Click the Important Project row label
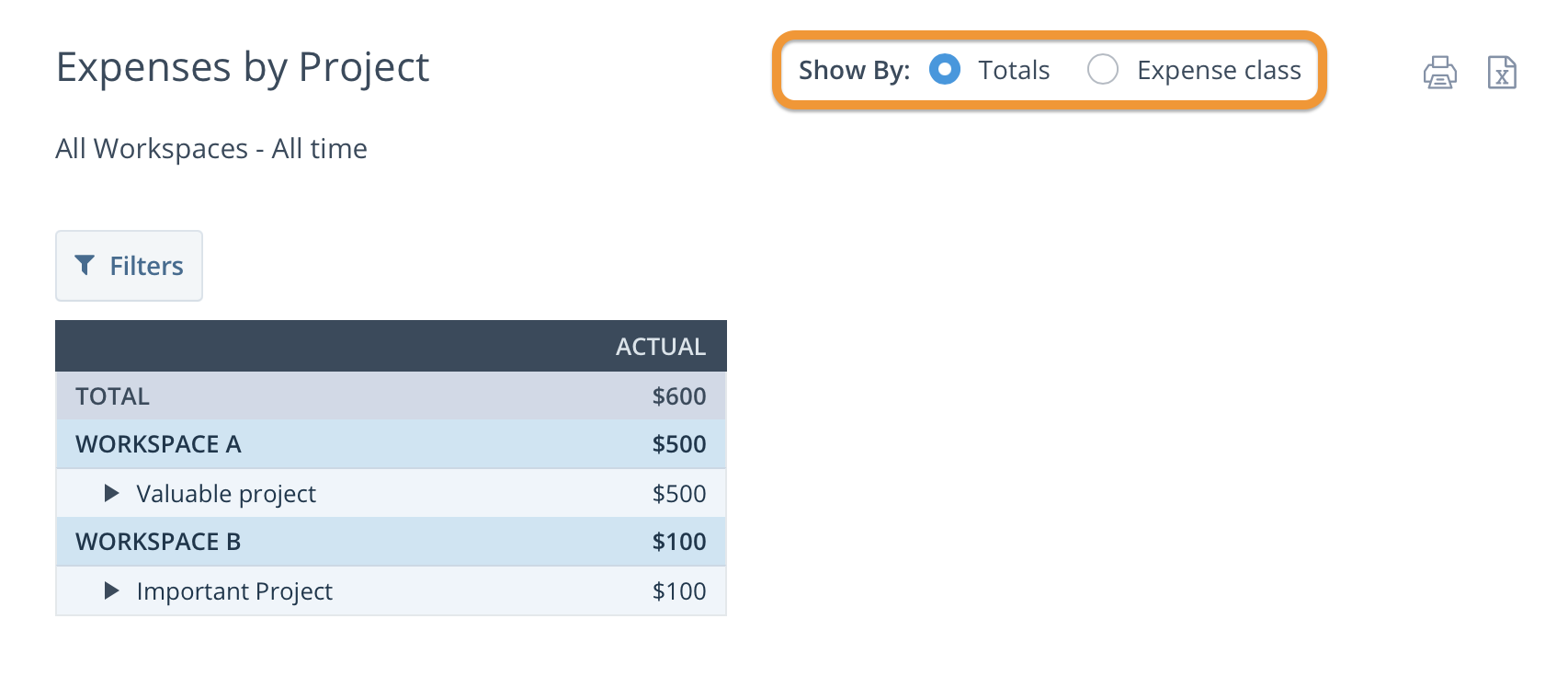This screenshot has width=1568, height=699. click(234, 590)
